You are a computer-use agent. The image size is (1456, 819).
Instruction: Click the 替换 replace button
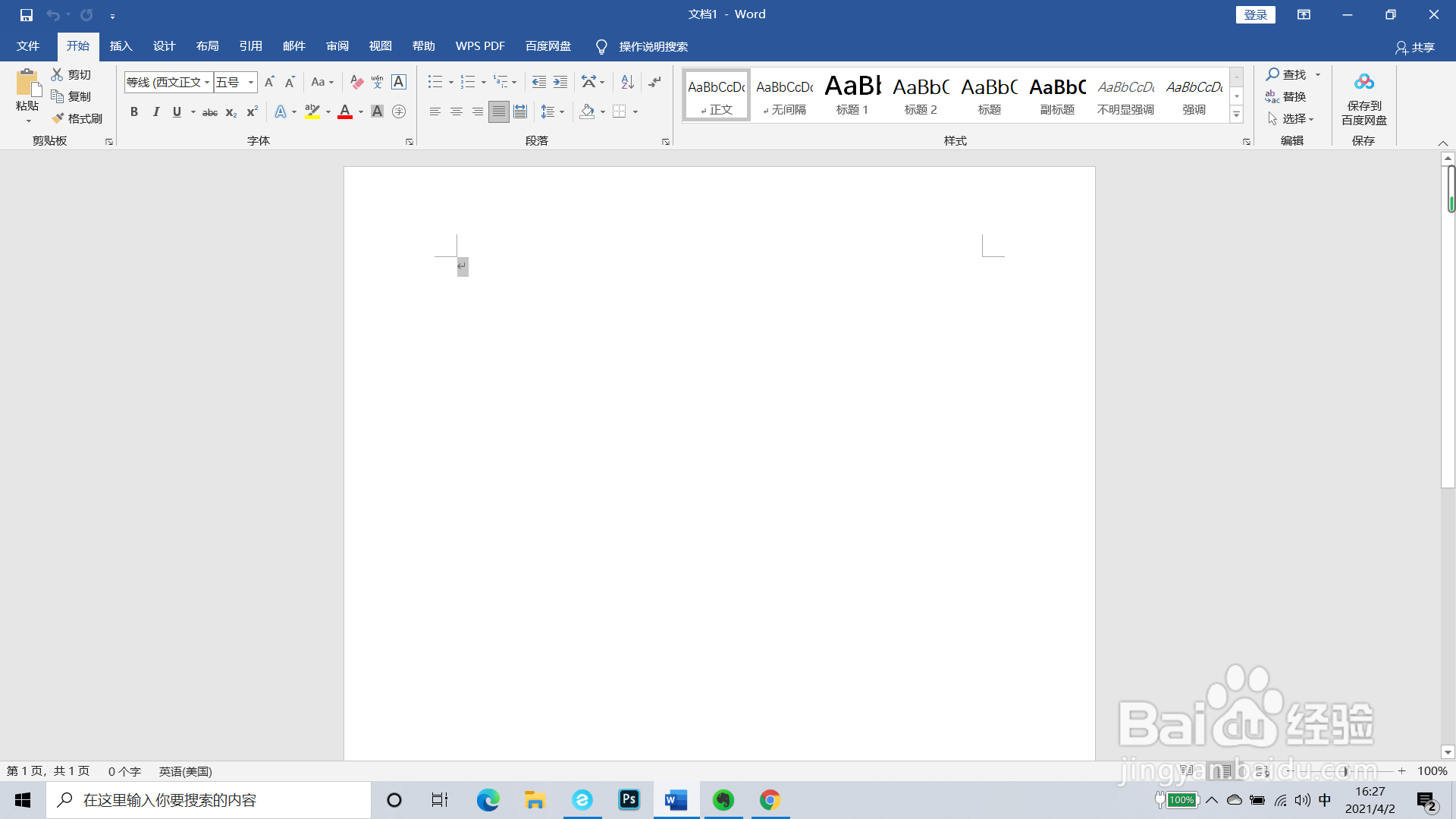(x=1285, y=96)
